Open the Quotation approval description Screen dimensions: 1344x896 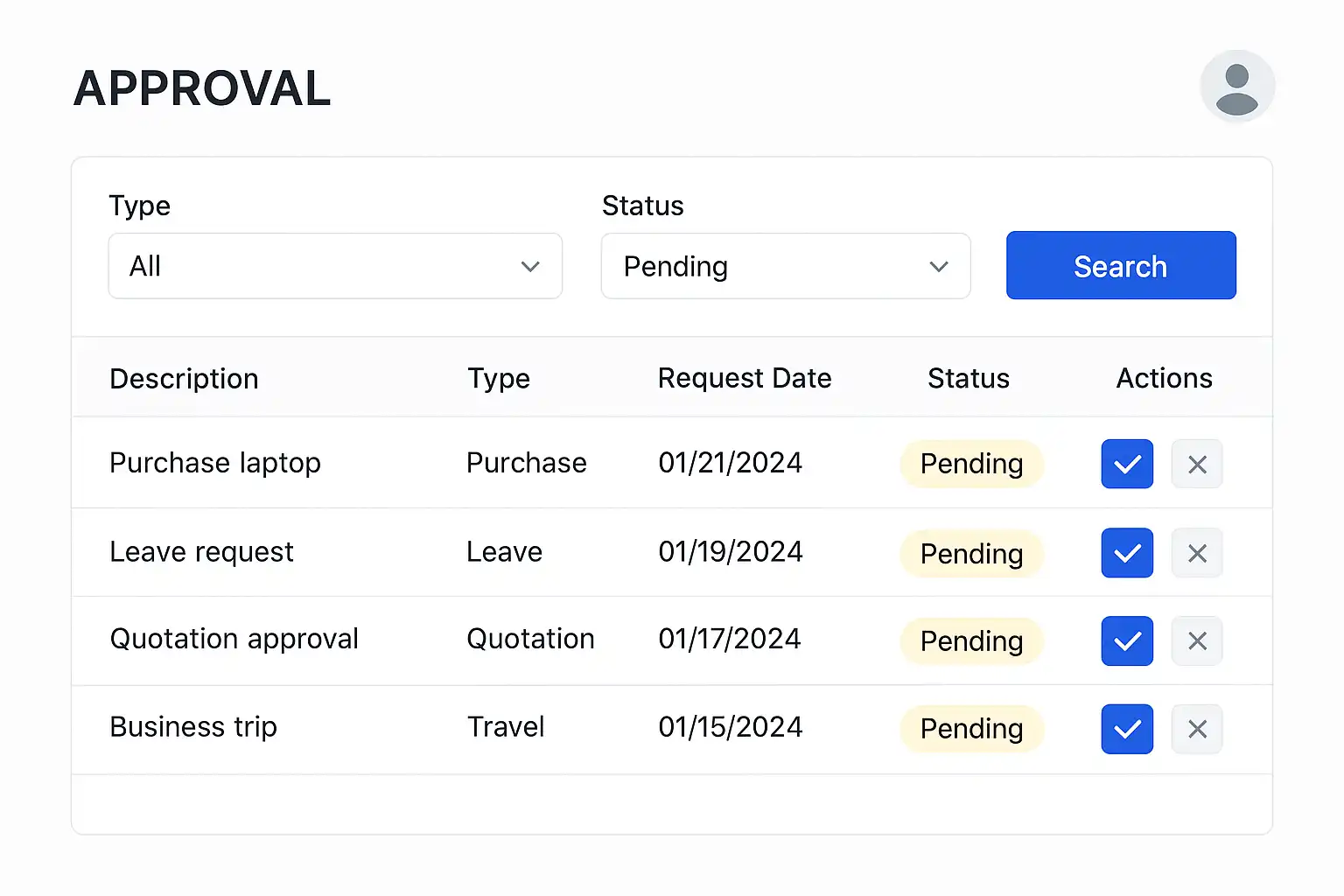(x=234, y=639)
